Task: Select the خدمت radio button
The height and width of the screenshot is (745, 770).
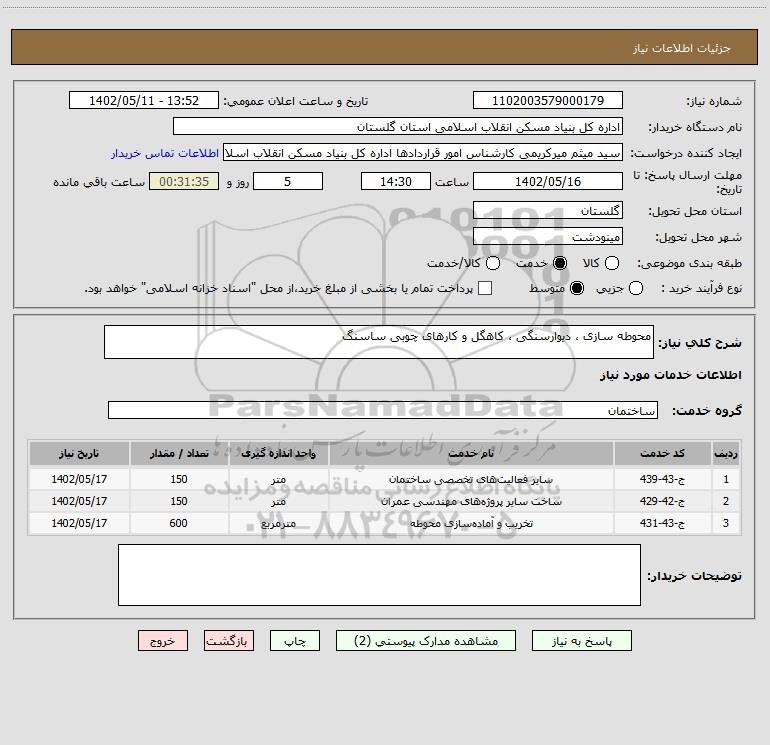Action: (559, 263)
